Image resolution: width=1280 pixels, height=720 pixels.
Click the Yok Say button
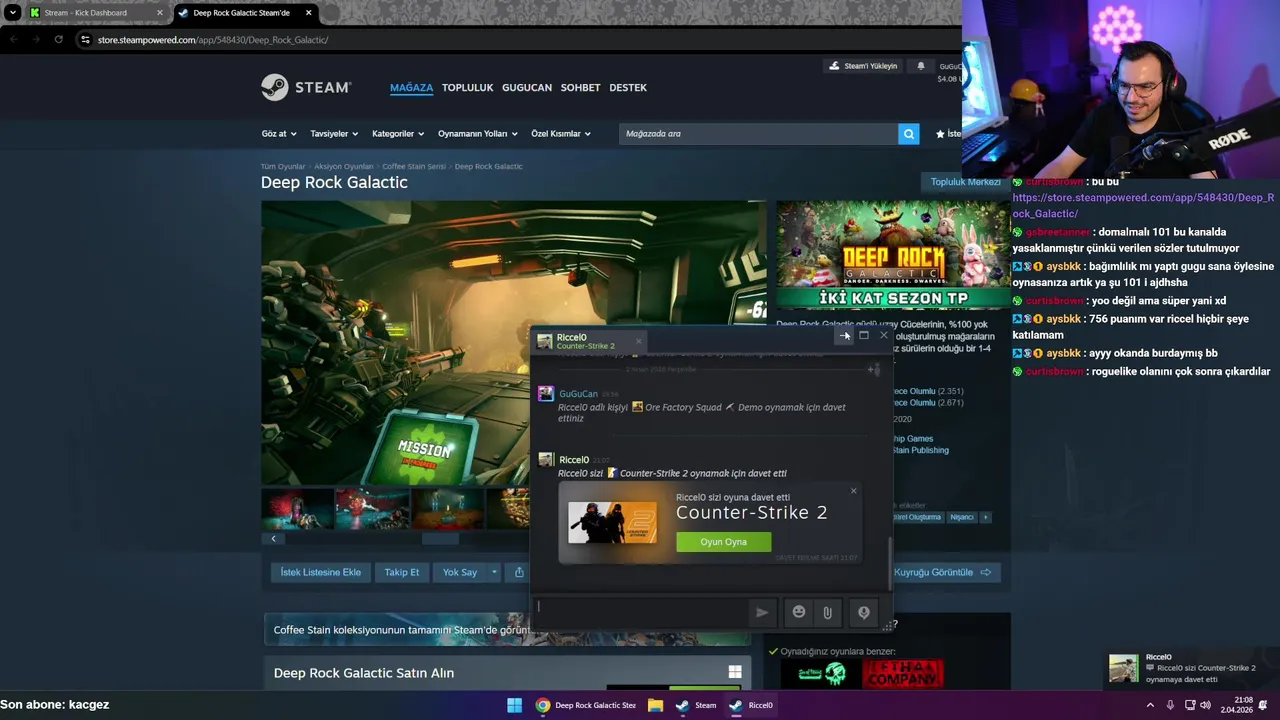tap(459, 572)
